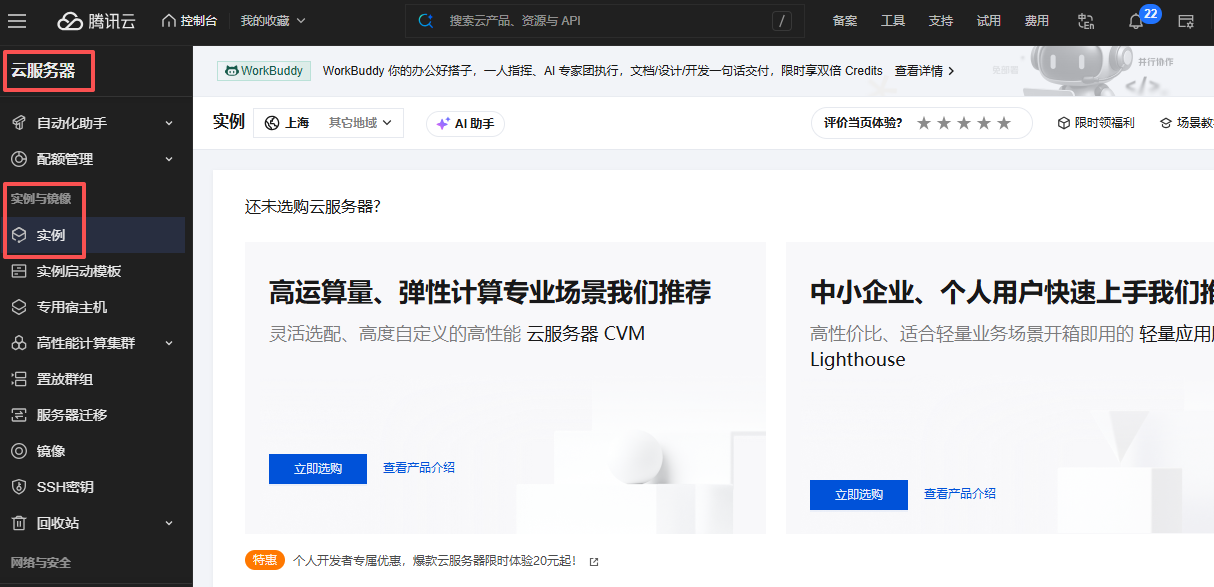Expand the 自动化助手 sidebar chevron
Image resolution: width=1214 pixels, height=587 pixels.
[169, 123]
